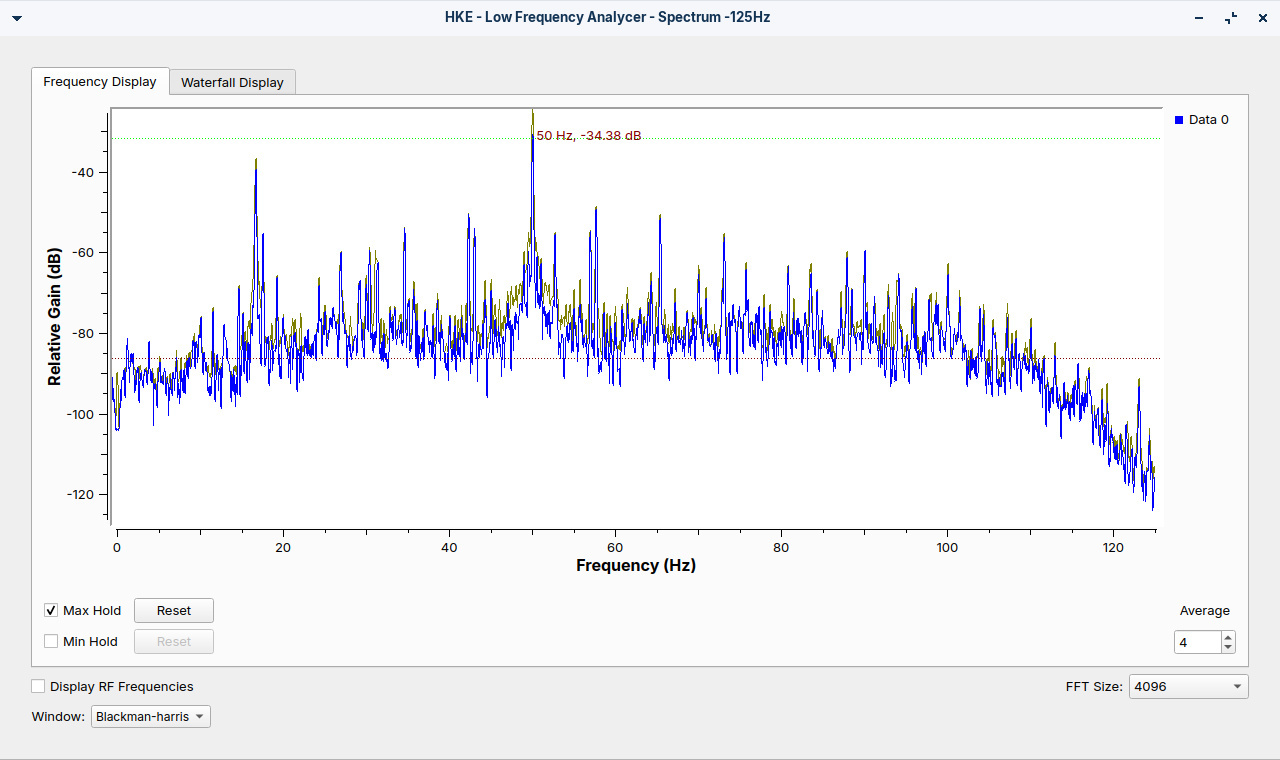Click into the Average number field
Viewport: 1280px width, 760px height.
click(x=1197, y=642)
